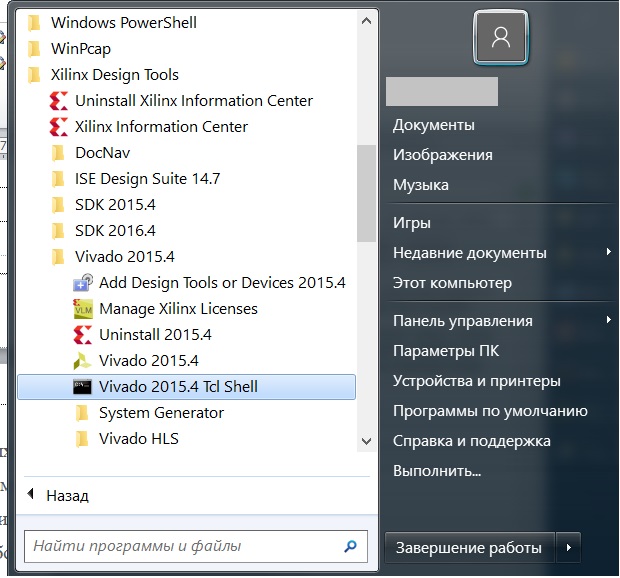Click the Завершение работы button
The height and width of the screenshot is (578, 620).
pos(469,548)
